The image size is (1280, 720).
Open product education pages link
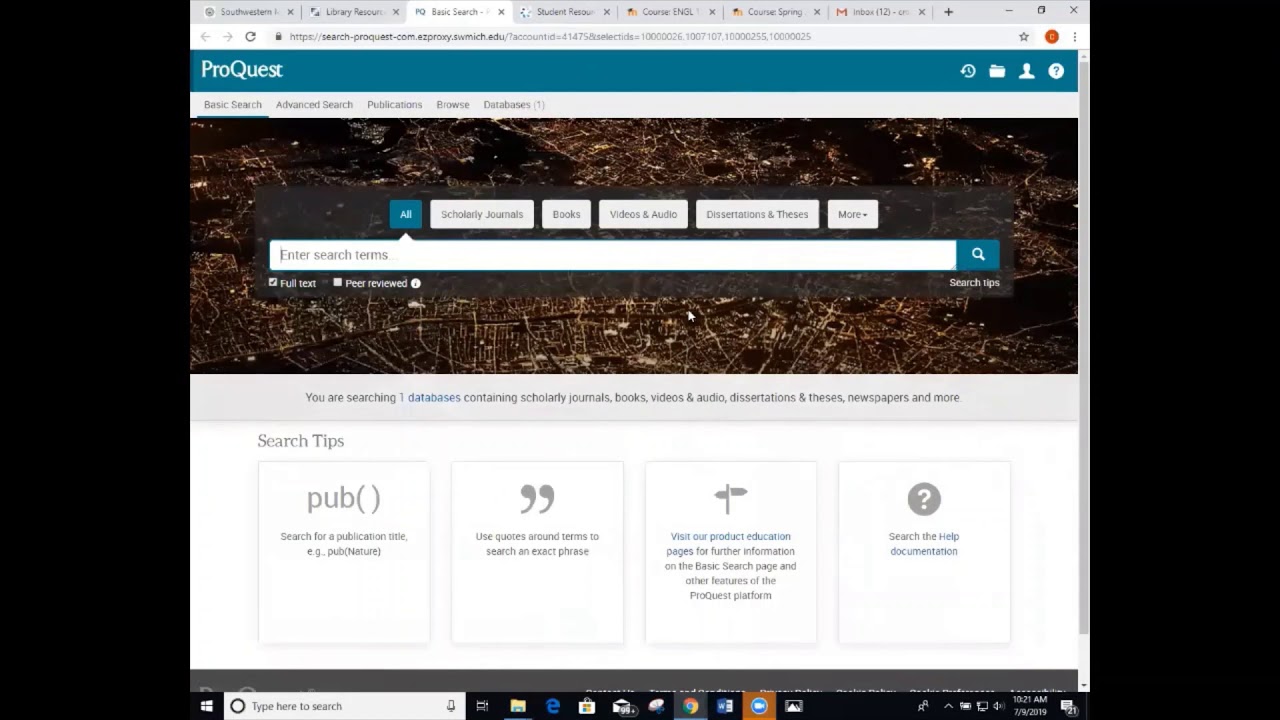click(730, 544)
